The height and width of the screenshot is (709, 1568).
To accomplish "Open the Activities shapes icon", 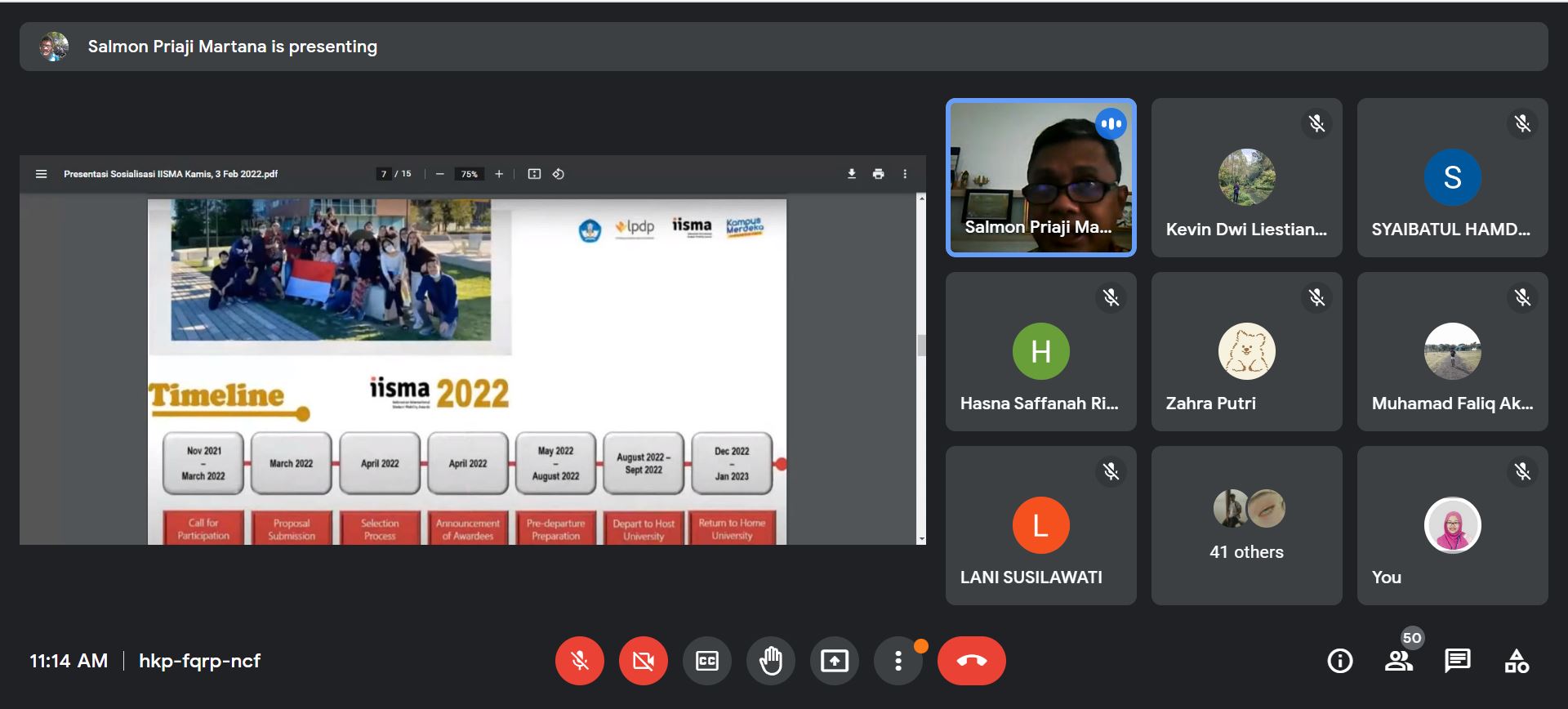I will pyautogui.click(x=1516, y=661).
